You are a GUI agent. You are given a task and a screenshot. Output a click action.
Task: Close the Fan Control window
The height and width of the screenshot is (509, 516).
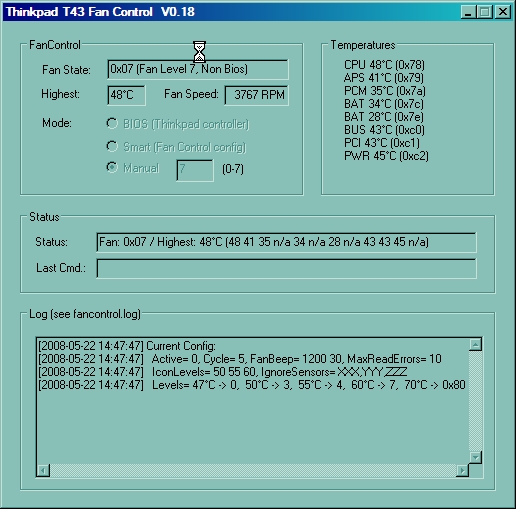(503, 12)
